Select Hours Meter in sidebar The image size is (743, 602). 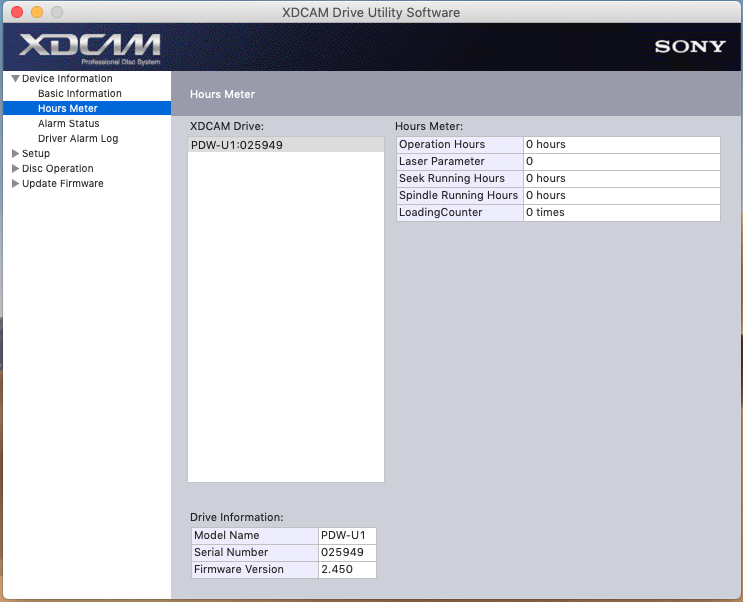[87, 108]
